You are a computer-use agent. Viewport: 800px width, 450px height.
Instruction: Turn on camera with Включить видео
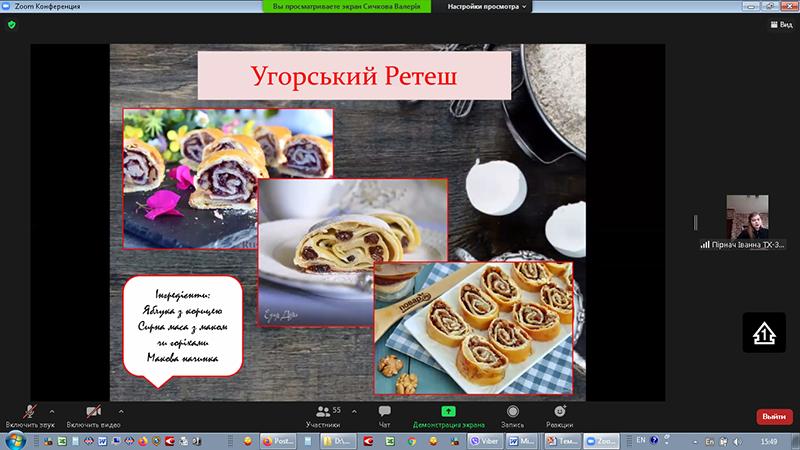[x=93, y=415]
